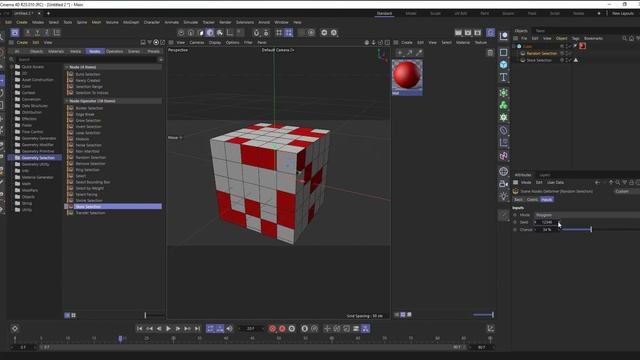Viewport: 640px width, 360px height.
Task: Toggle the Cube object enable checkmark
Action: click(x=571, y=46)
